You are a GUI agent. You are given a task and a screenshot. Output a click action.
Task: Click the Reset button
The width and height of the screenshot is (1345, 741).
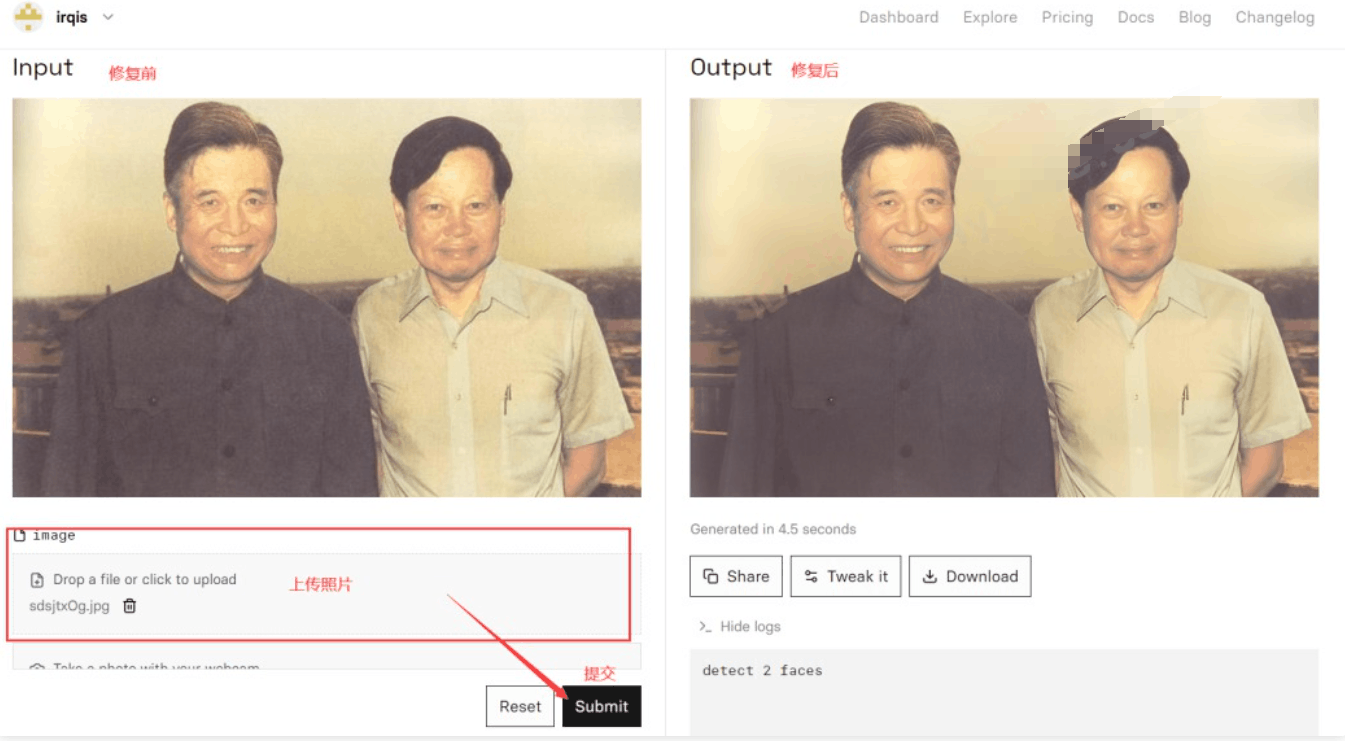point(520,706)
